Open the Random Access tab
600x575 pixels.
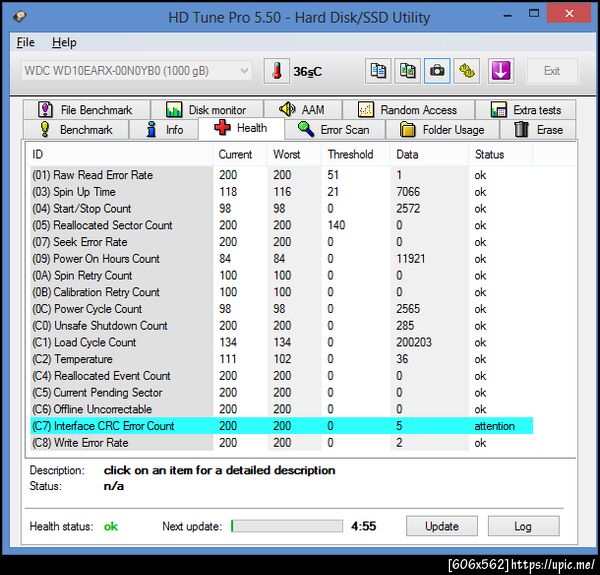408,110
